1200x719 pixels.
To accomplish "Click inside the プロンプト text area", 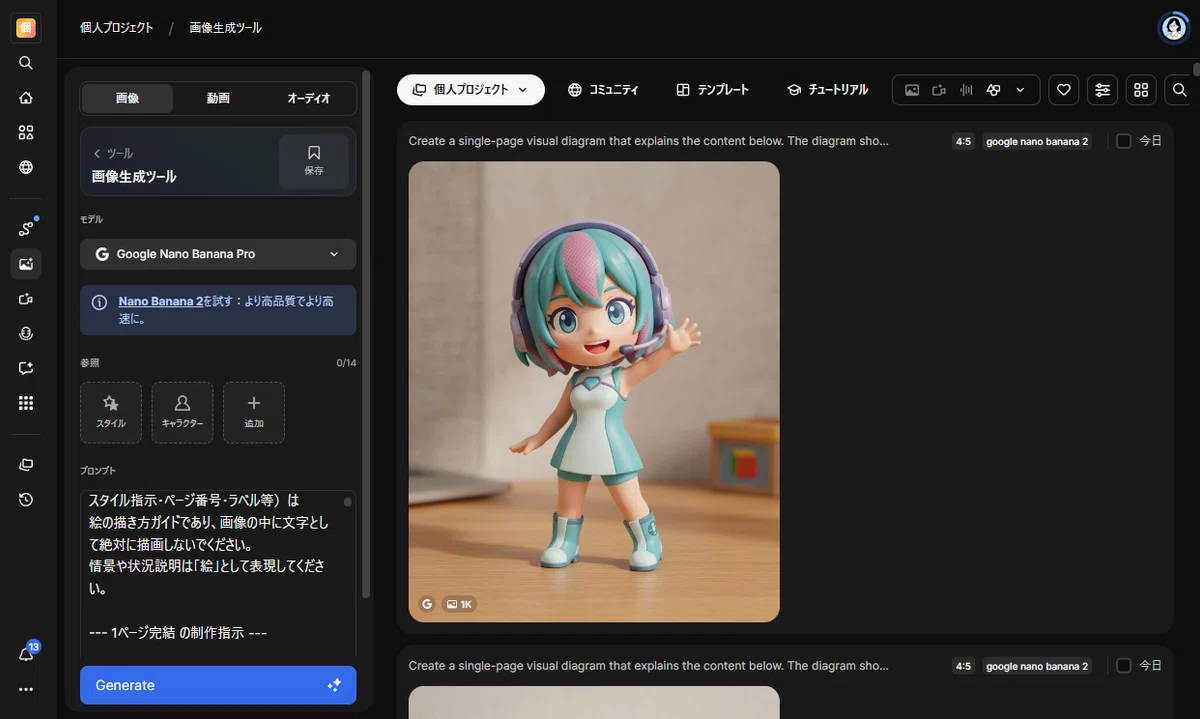I will pos(218,573).
